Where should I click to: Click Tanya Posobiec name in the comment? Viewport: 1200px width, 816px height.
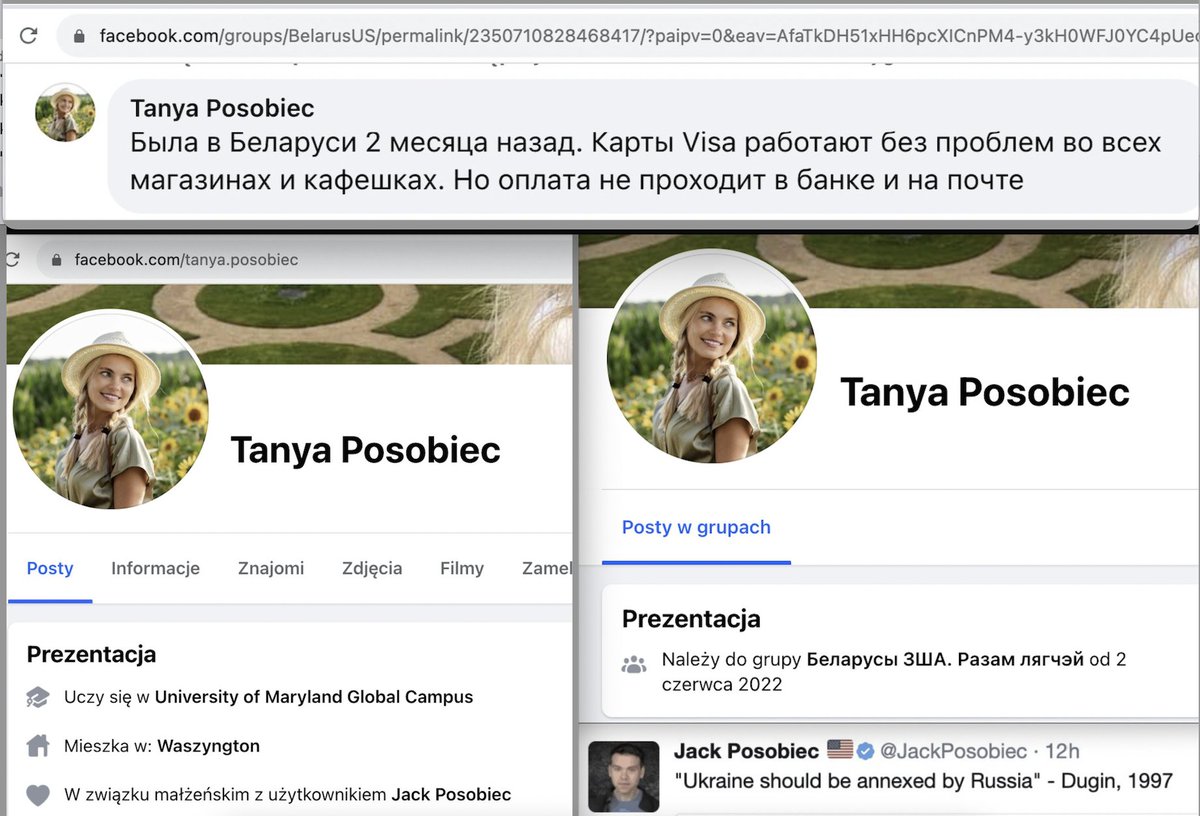click(x=222, y=108)
